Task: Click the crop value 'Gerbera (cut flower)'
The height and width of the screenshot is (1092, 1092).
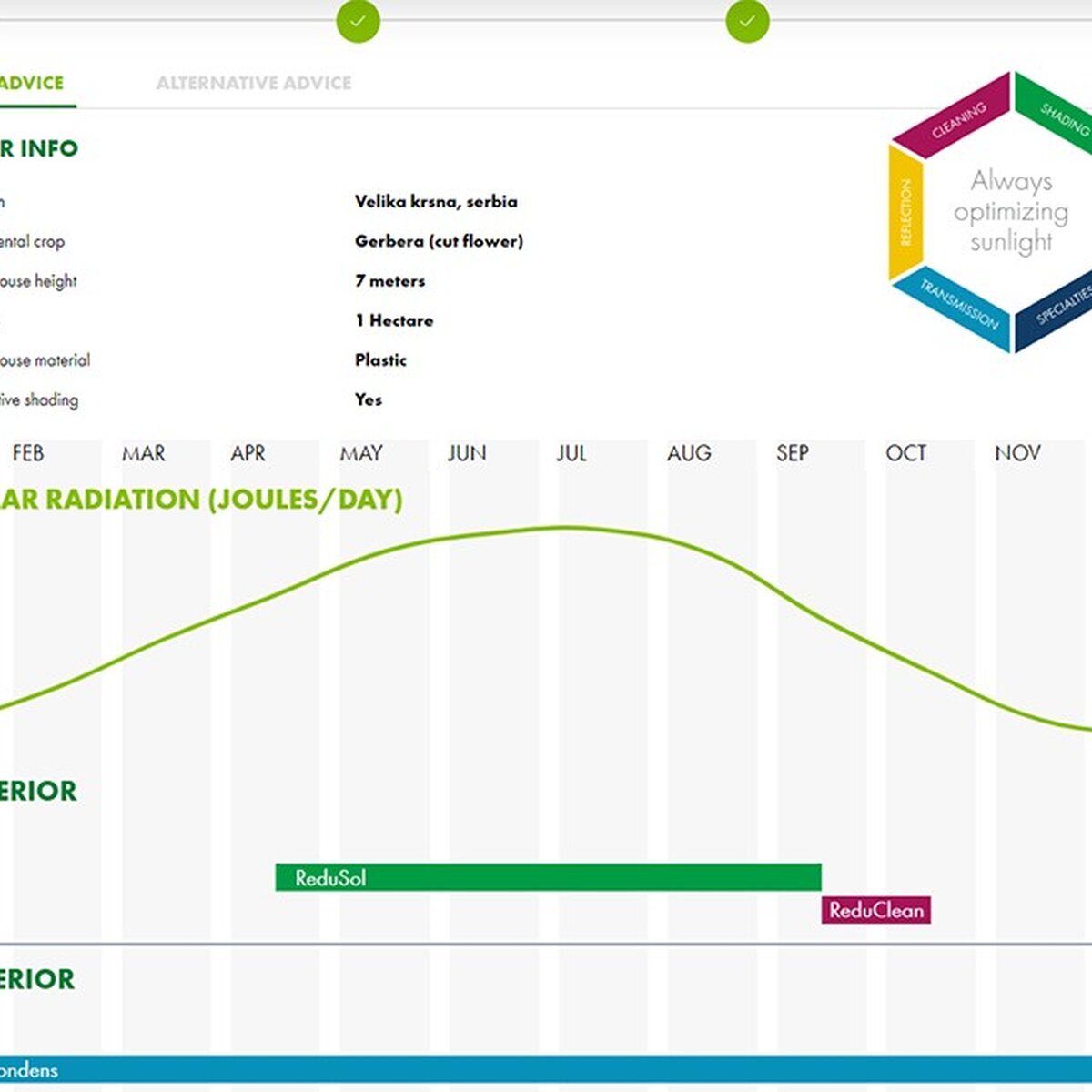Action: (439, 241)
